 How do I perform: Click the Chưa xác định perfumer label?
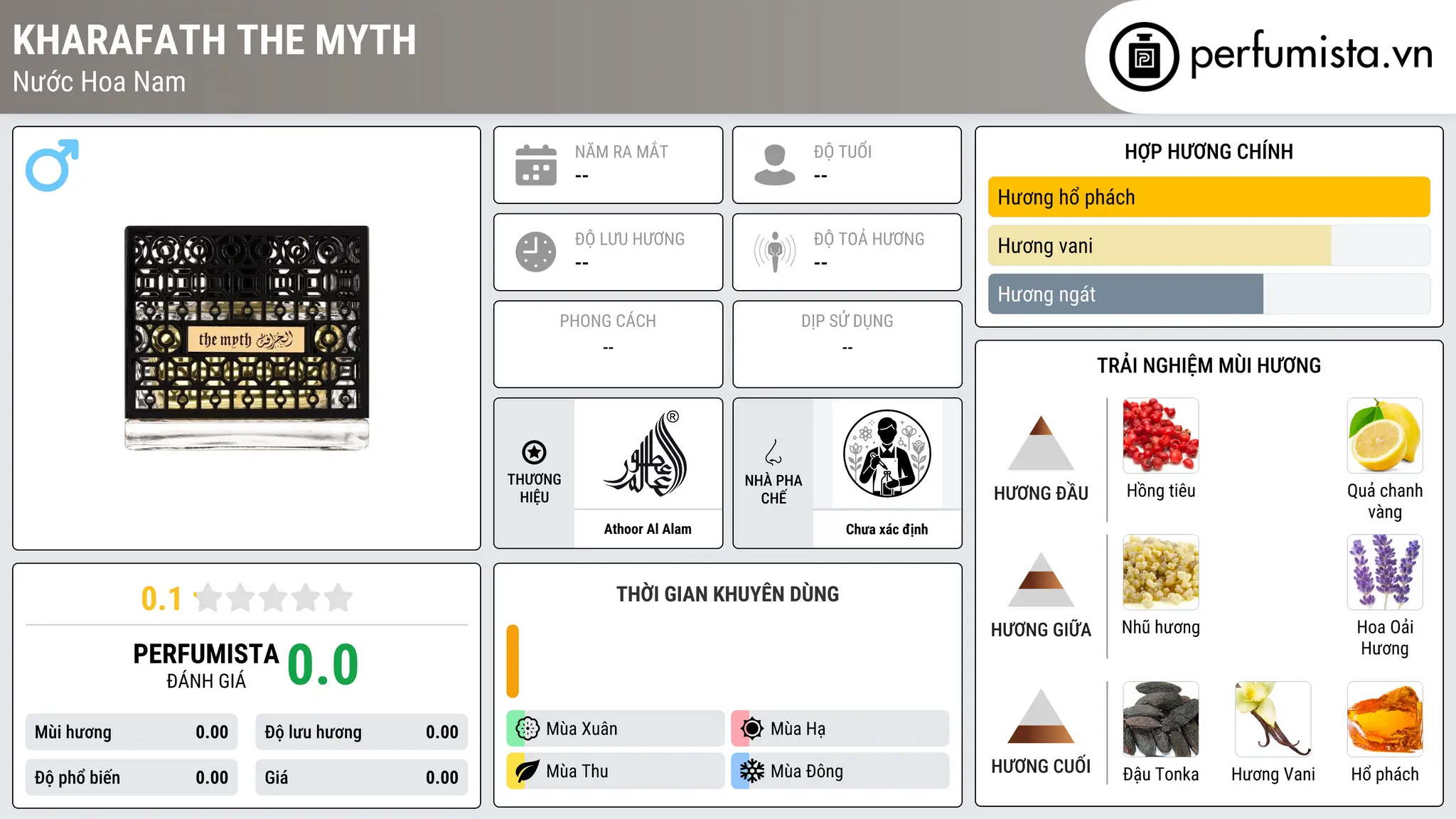tap(887, 529)
